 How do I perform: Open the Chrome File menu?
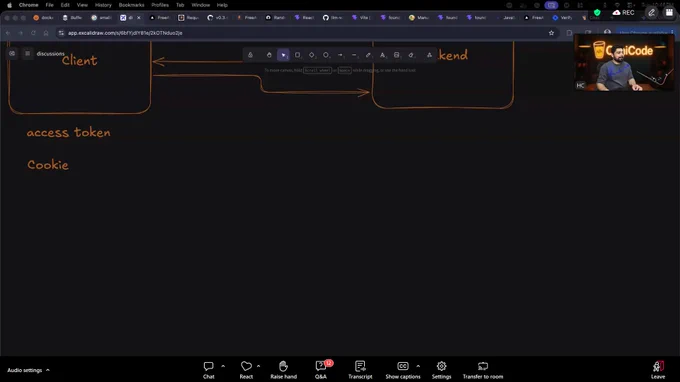49,5
